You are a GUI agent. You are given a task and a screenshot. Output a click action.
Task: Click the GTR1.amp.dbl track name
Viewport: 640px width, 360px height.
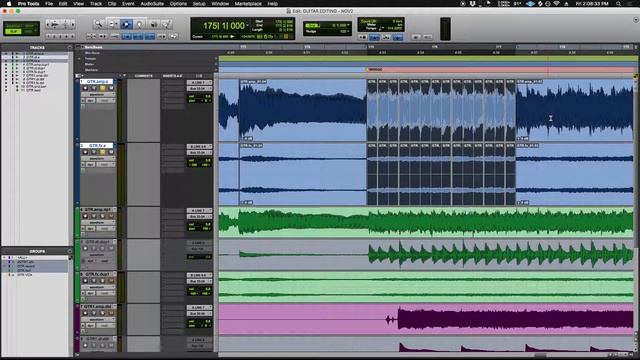tap(97, 306)
